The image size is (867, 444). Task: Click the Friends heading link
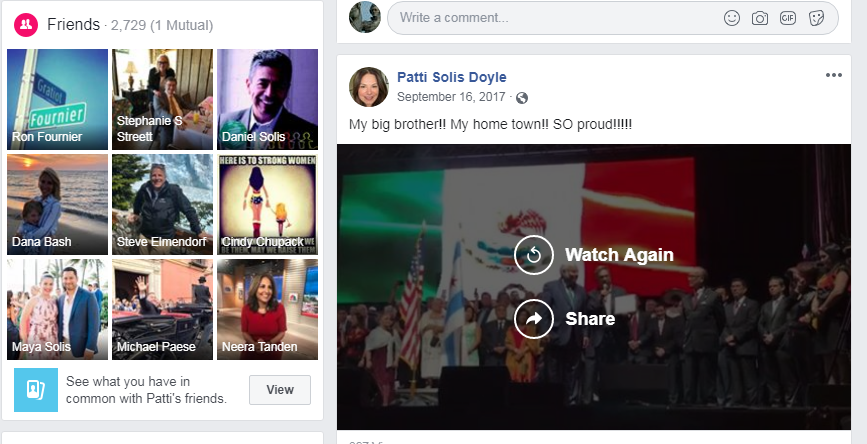[74, 25]
